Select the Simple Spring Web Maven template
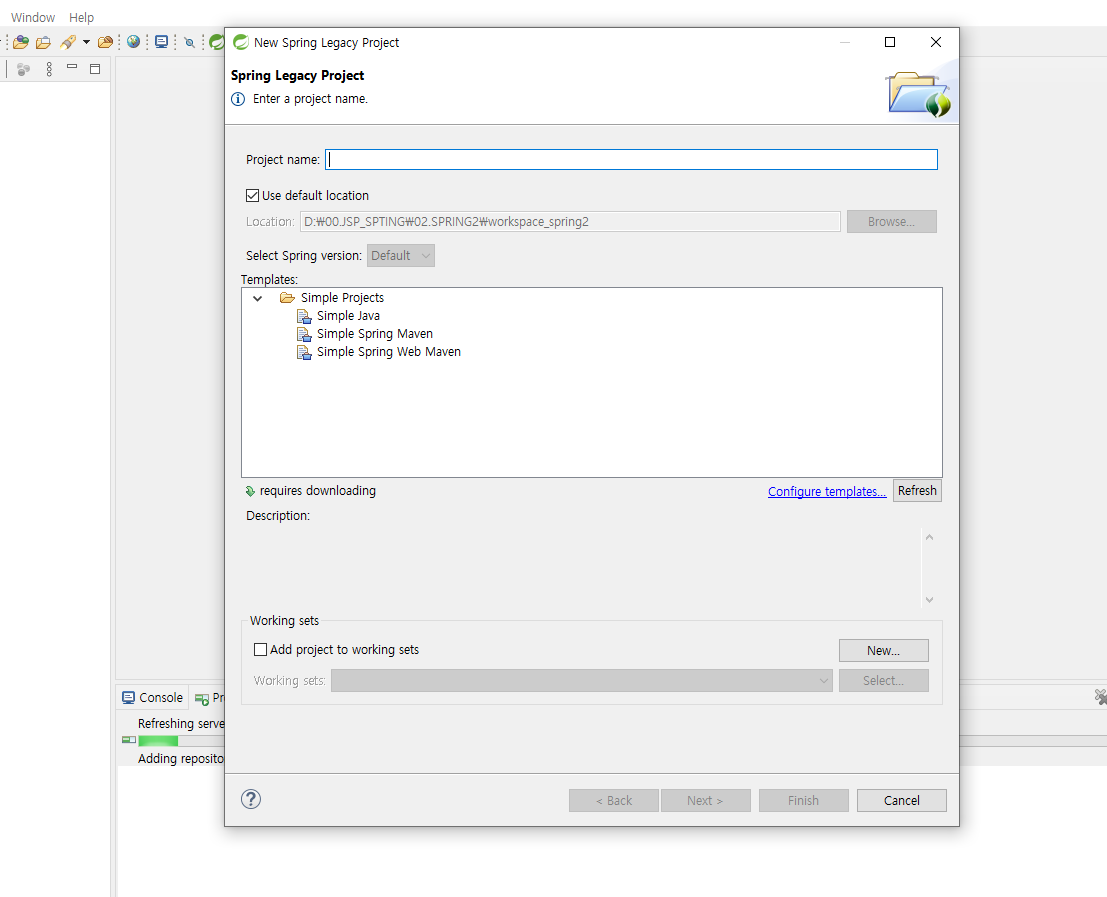The height and width of the screenshot is (897, 1107). coord(388,351)
